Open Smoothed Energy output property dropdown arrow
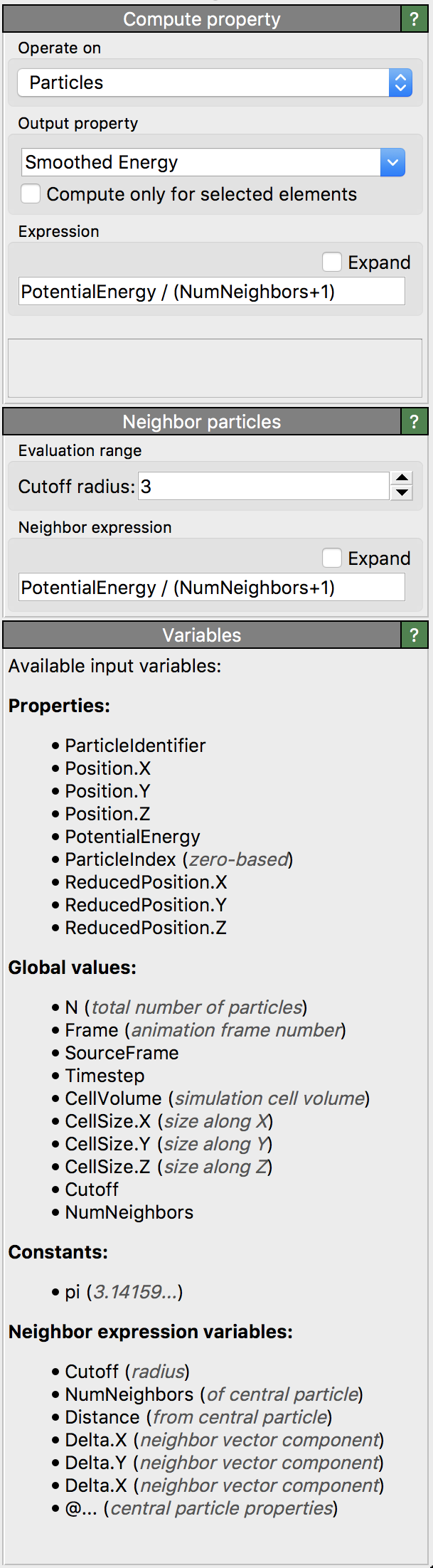The width and height of the screenshot is (433, 1568). point(392,162)
